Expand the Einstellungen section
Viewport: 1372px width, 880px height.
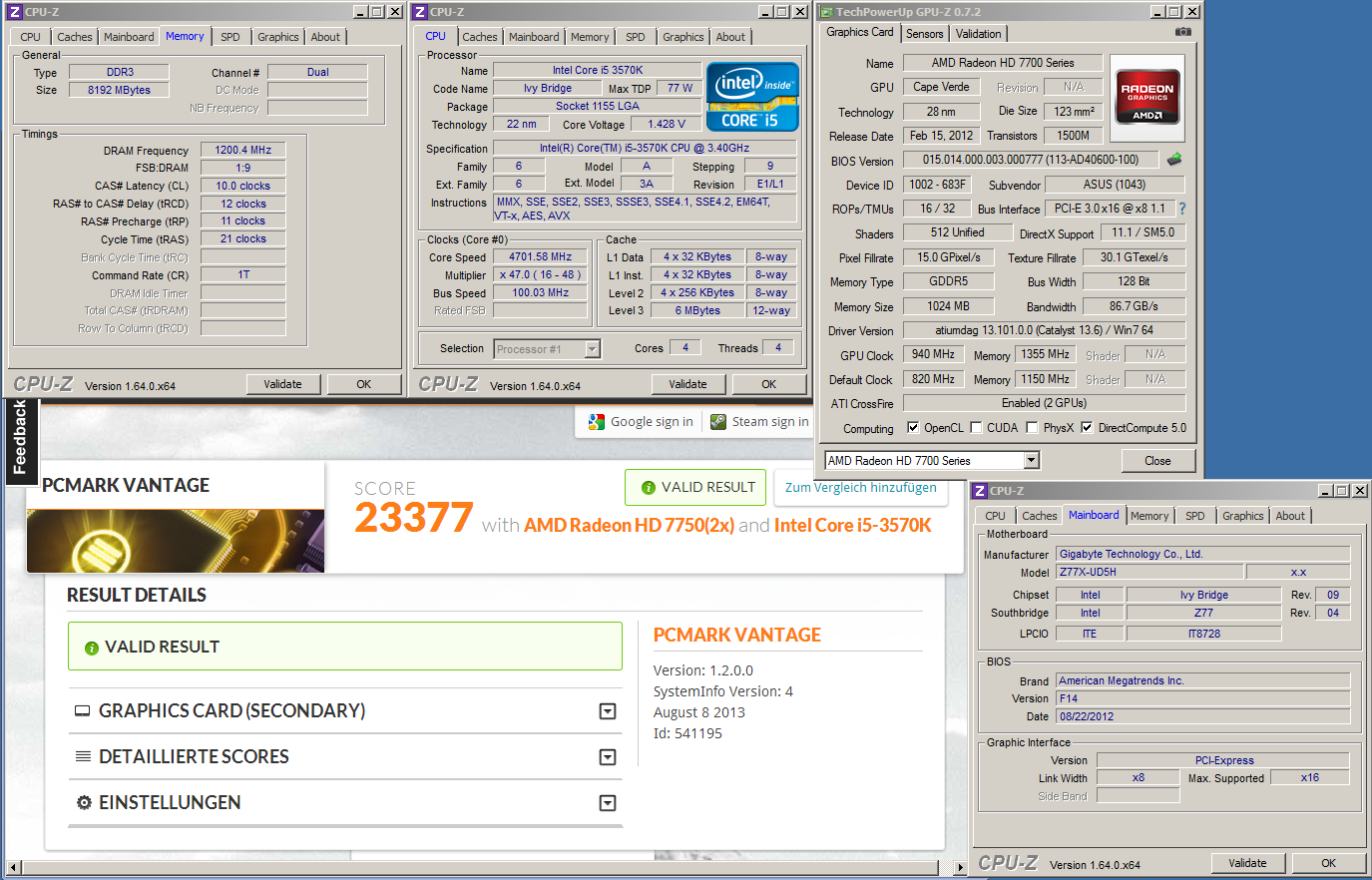click(608, 803)
